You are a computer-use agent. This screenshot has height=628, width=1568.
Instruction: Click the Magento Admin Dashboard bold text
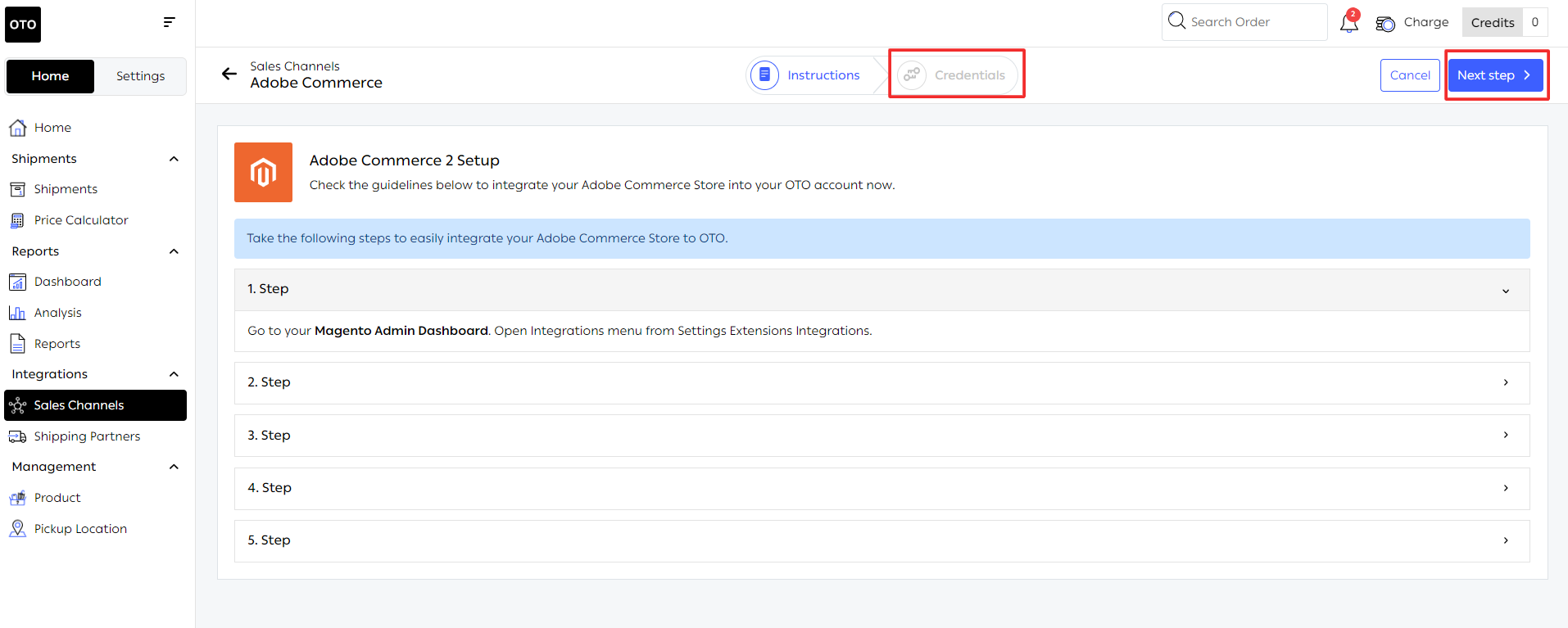pos(401,331)
